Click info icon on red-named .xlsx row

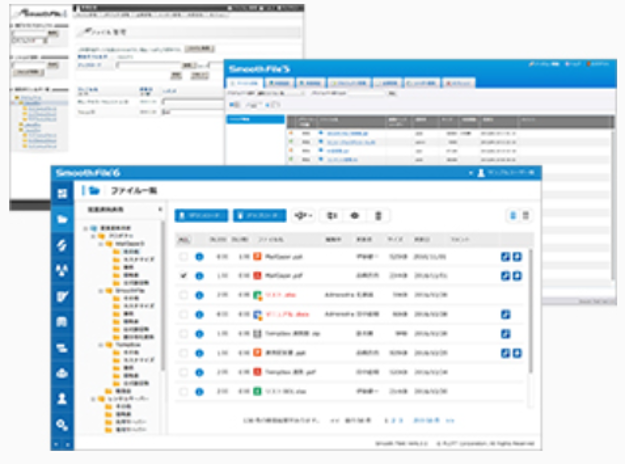tap(199, 295)
